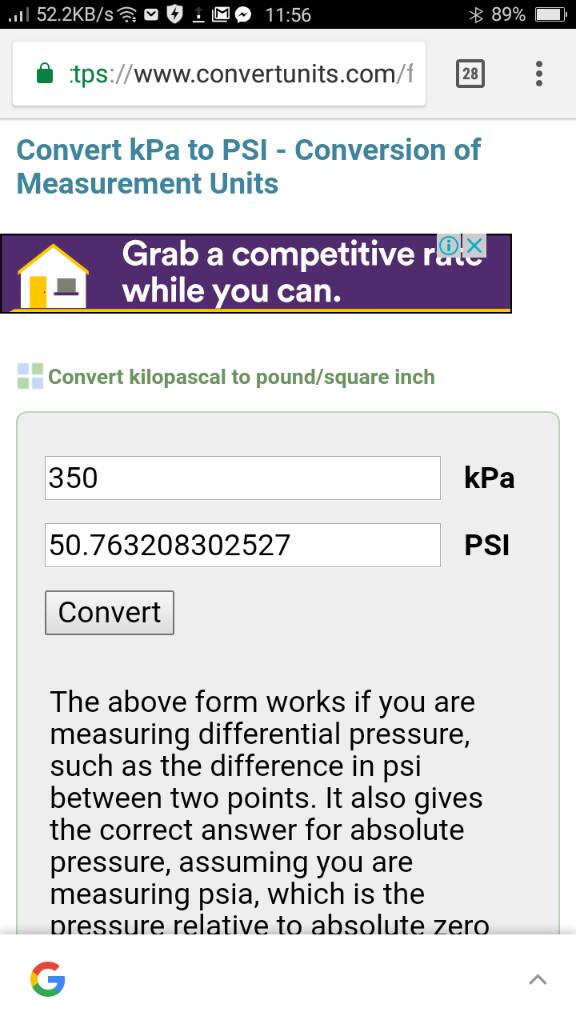Tap the Google G logo at bottom

(x=48, y=979)
